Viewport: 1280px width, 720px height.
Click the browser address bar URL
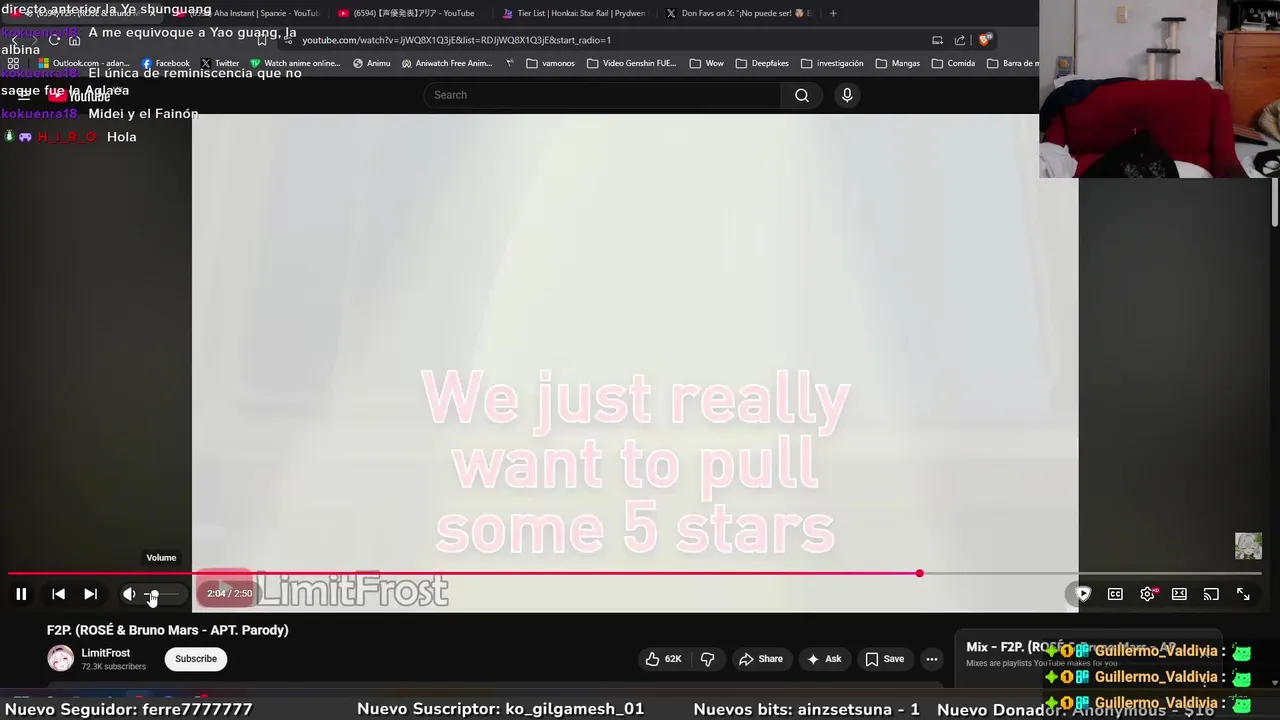(456, 40)
